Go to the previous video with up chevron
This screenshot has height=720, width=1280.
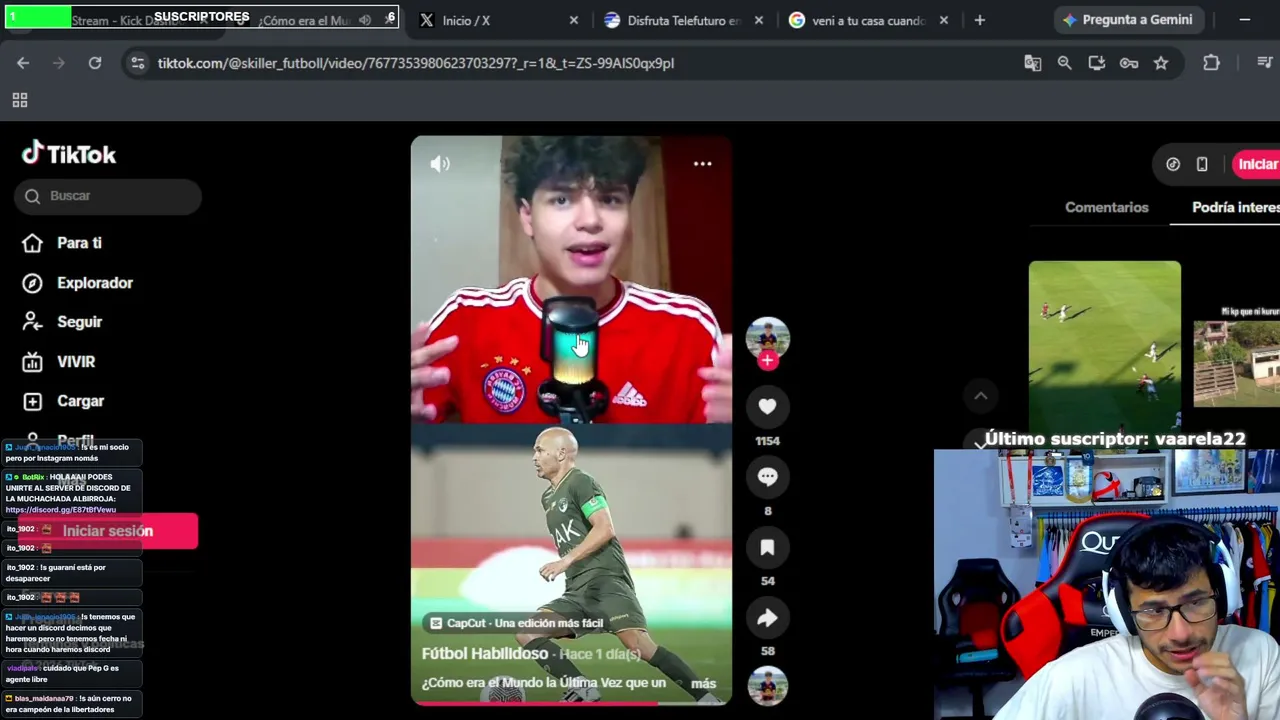(x=980, y=396)
